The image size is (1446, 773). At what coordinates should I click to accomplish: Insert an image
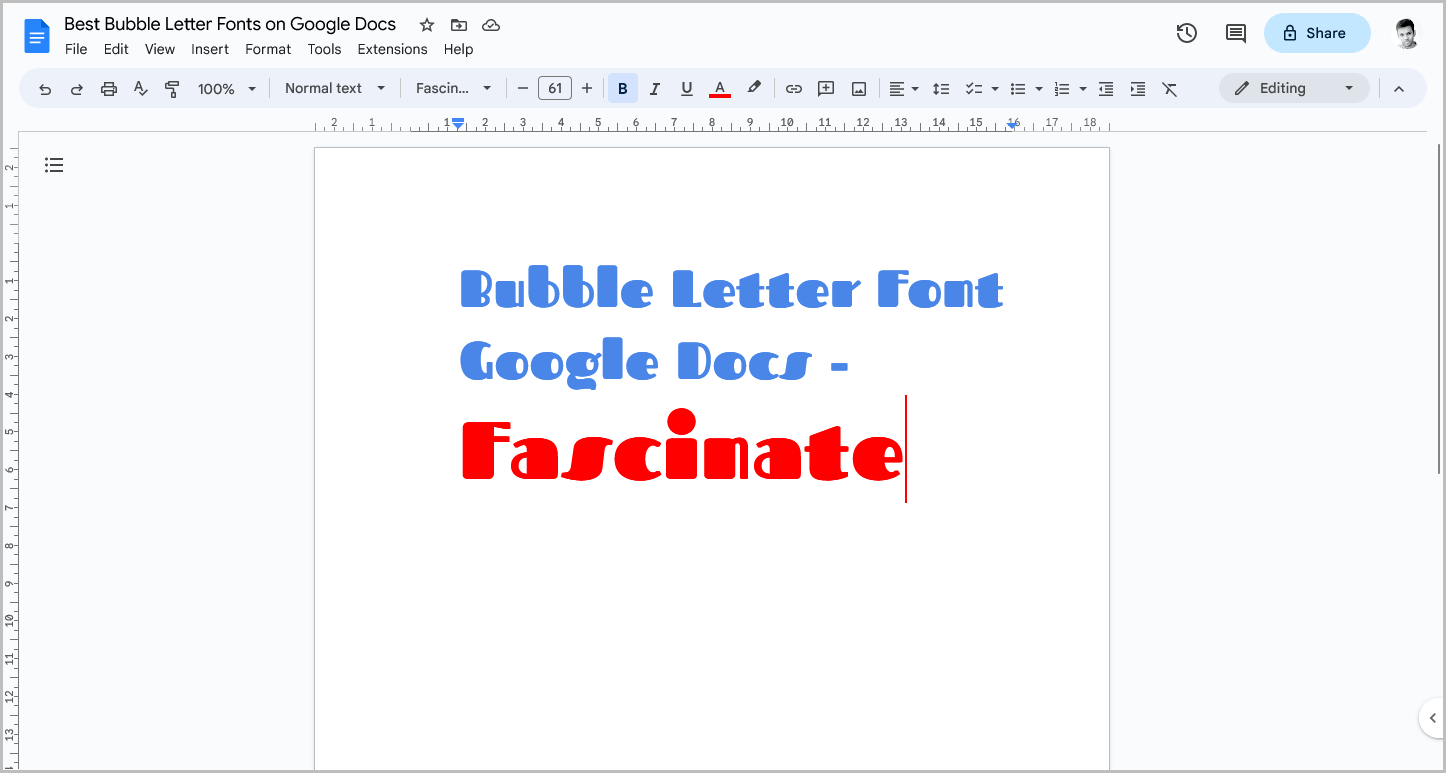pos(858,88)
